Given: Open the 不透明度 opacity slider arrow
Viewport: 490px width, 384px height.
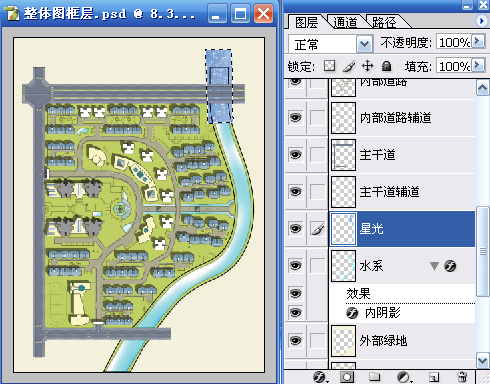Looking at the screenshot, I should pyautogui.click(x=478, y=42).
